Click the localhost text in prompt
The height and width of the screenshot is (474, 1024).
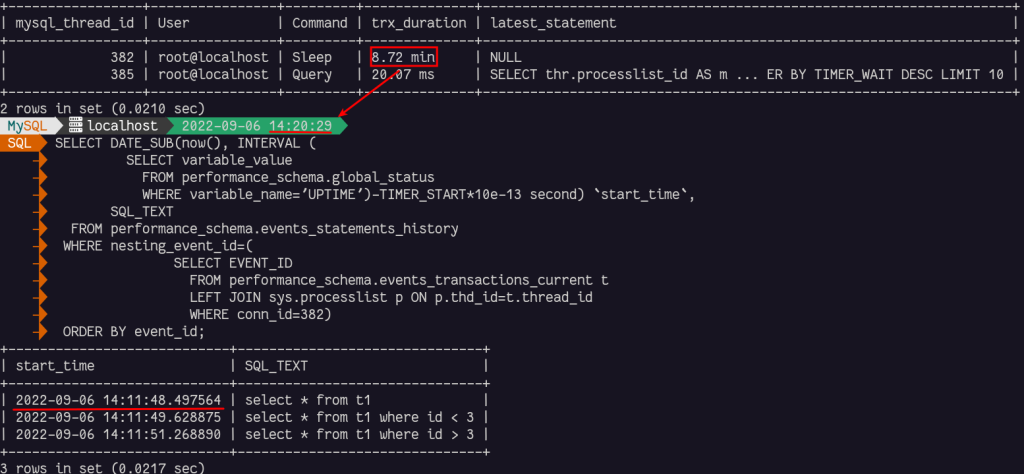point(123,126)
